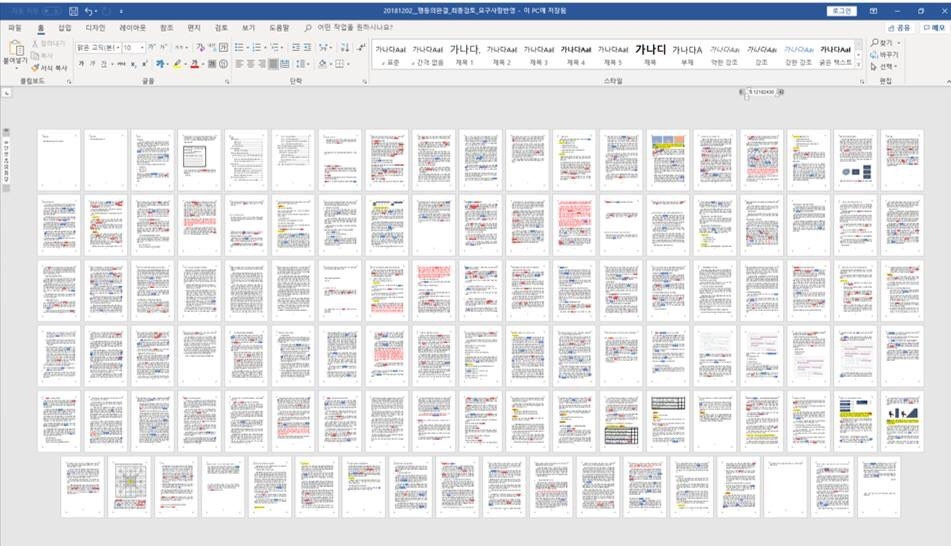Click Replace (바꾸기) in editing group
Screen dimensions: 951x546
pyautogui.click(x=884, y=55)
